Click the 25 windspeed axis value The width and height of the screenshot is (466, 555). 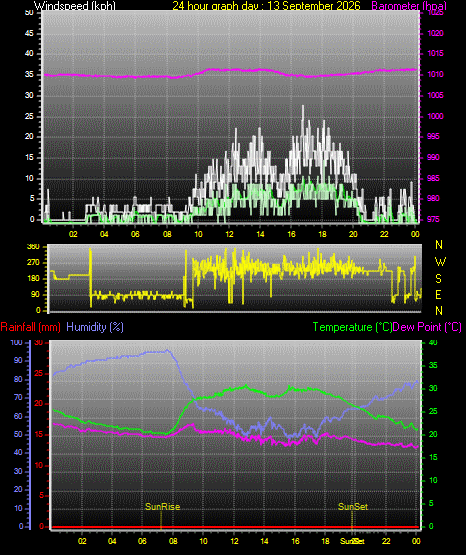tap(29, 116)
